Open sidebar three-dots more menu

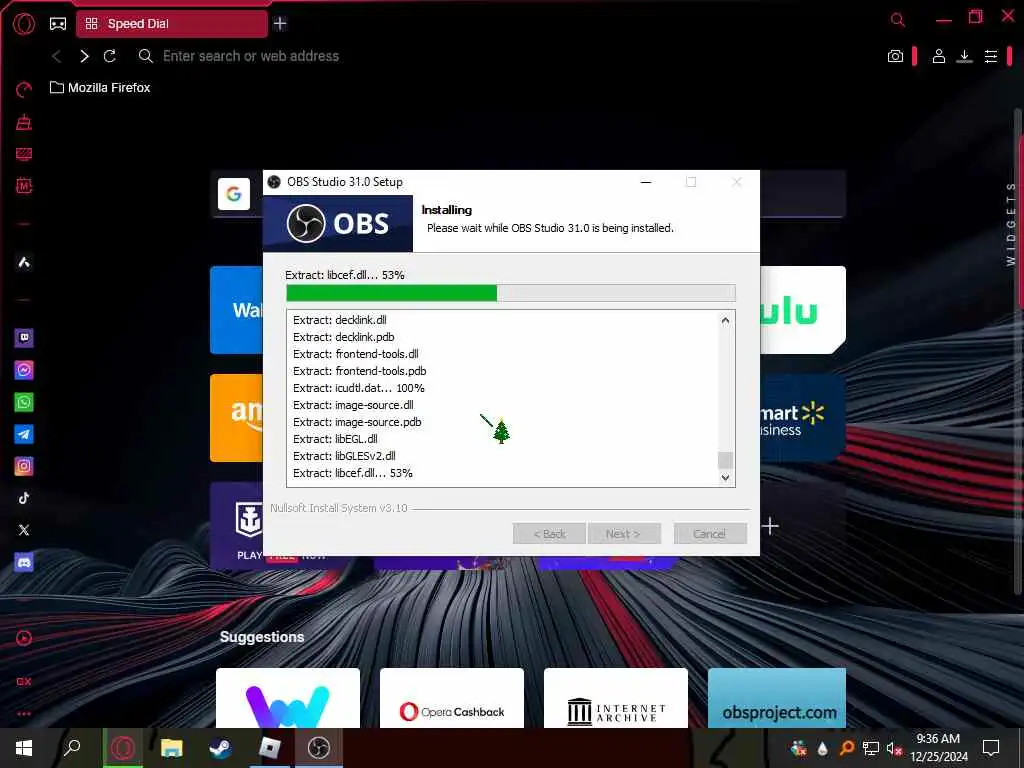(24, 714)
